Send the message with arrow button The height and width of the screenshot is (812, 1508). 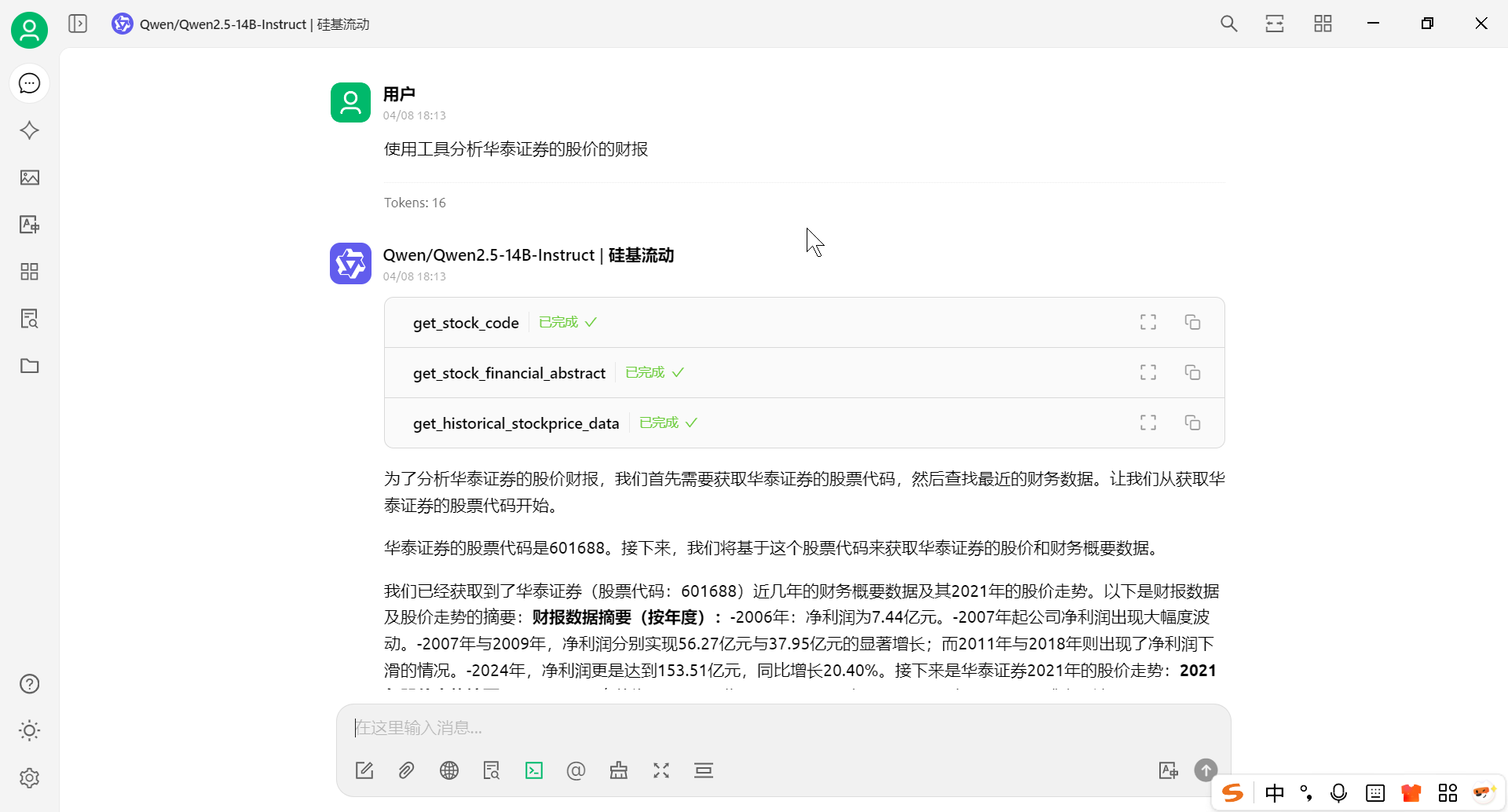(x=1206, y=770)
